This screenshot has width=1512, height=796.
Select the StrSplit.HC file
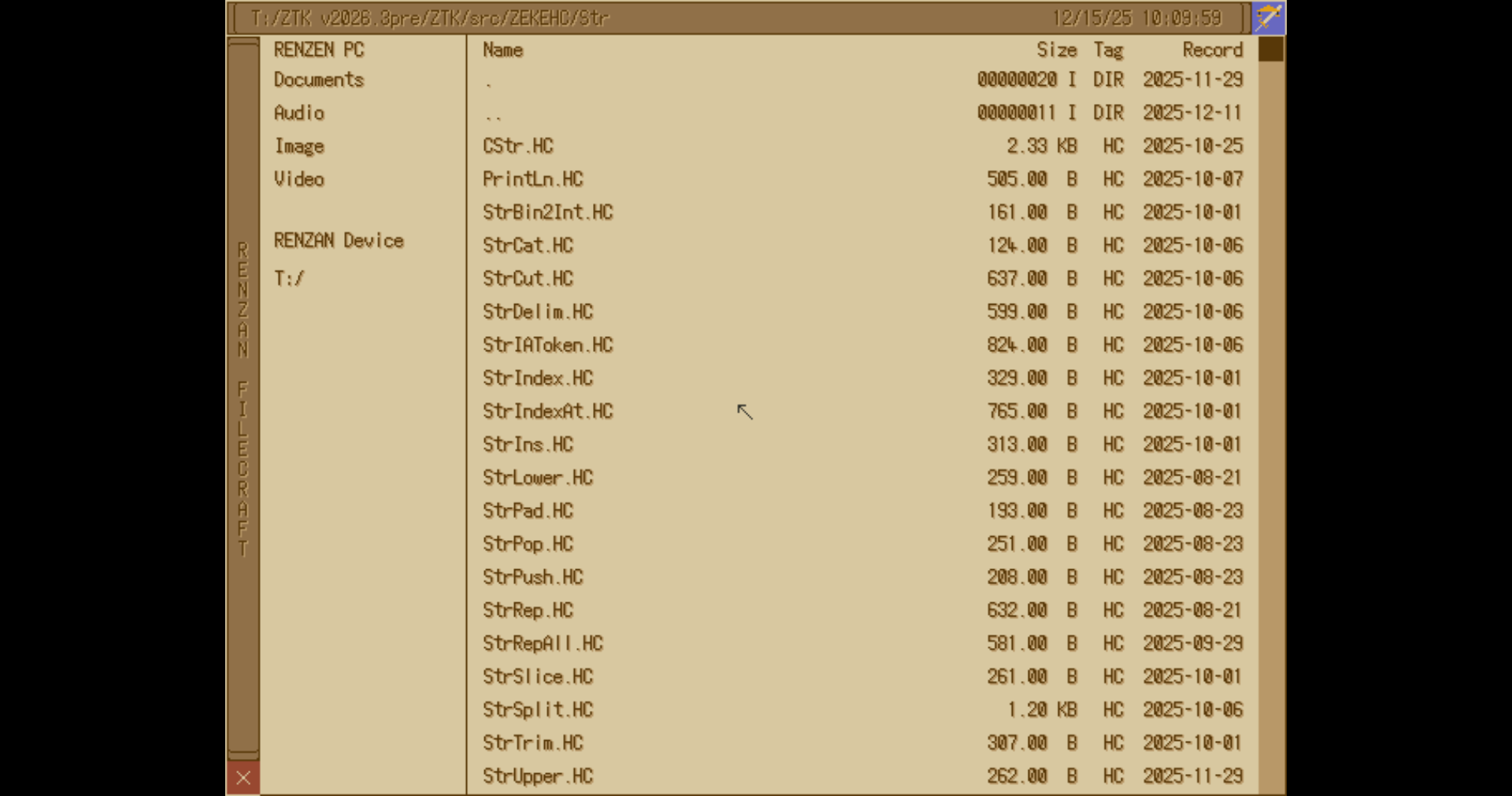click(x=862, y=709)
